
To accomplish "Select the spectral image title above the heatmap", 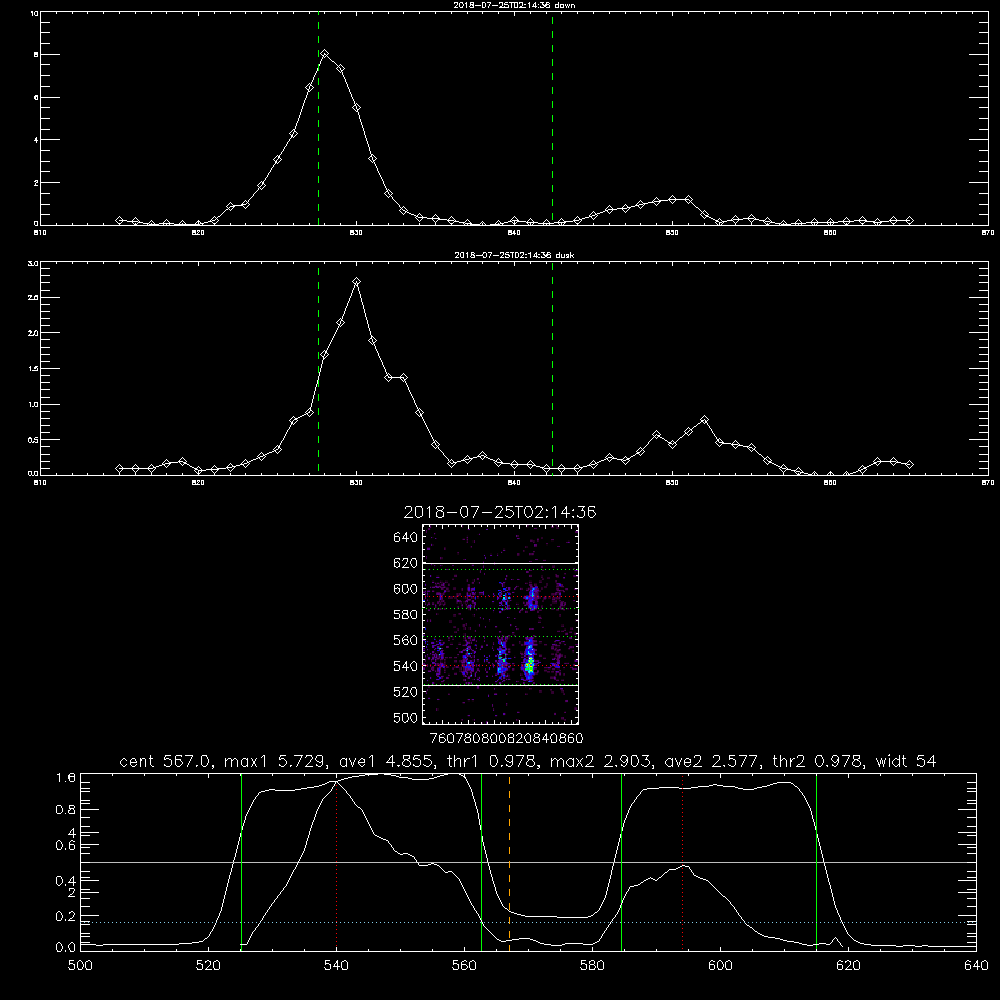I will [x=500, y=512].
